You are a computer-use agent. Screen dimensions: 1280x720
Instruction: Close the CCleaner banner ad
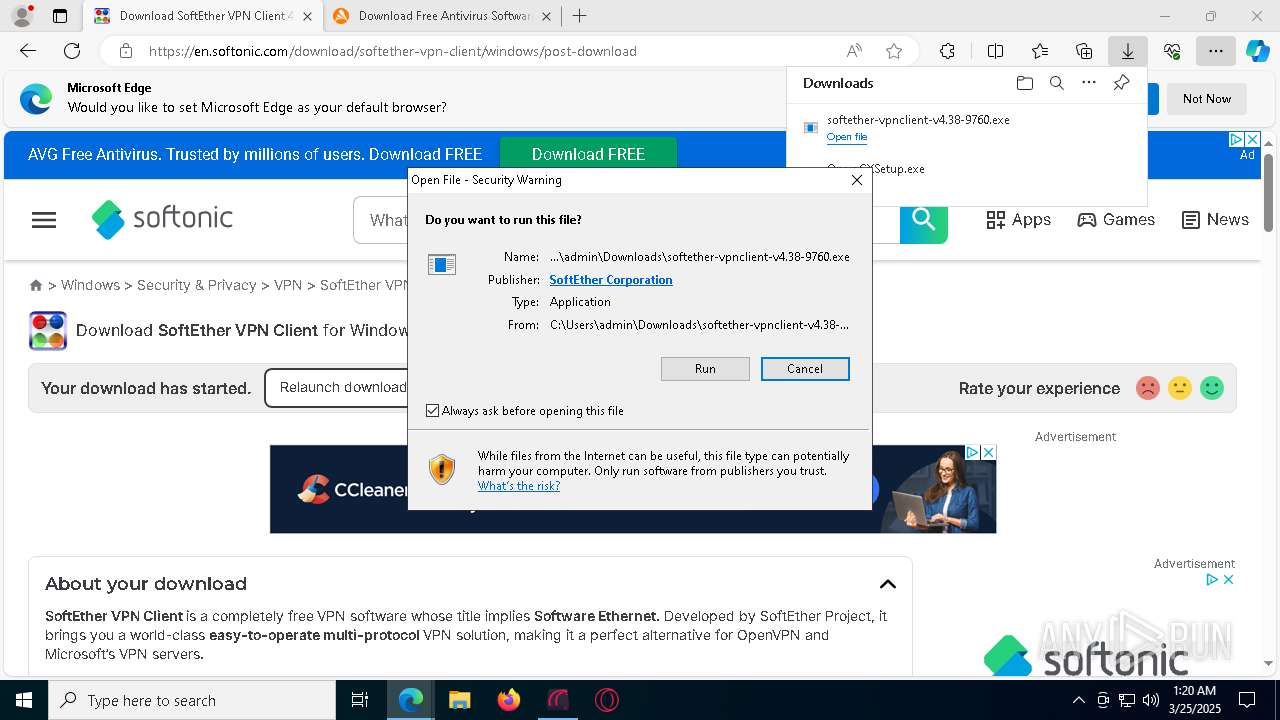(989, 453)
